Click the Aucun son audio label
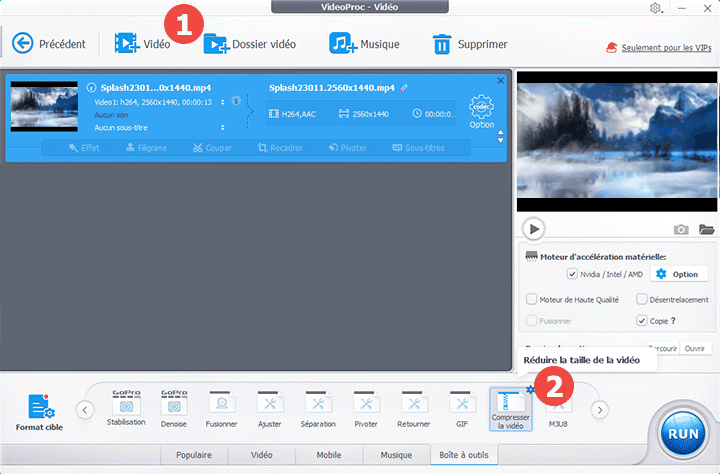The height and width of the screenshot is (474, 720). (111, 115)
